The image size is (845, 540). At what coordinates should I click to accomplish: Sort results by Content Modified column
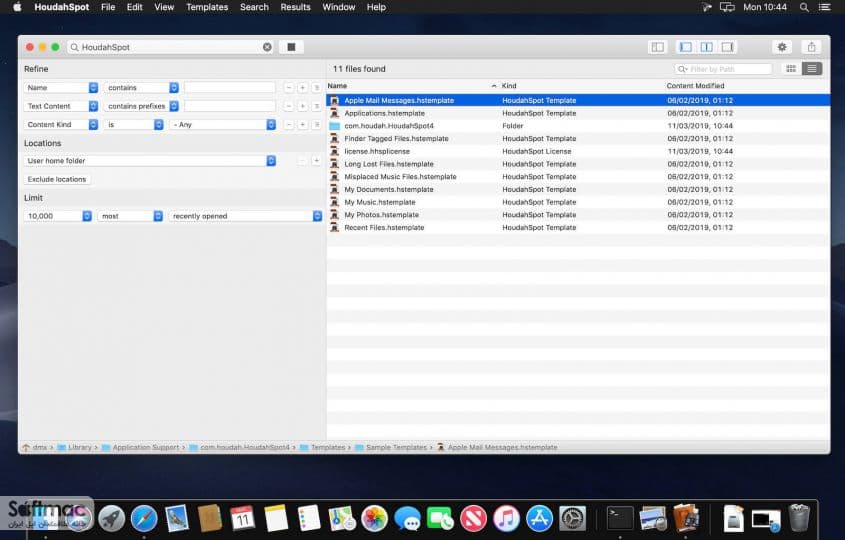[x=695, y=86]
